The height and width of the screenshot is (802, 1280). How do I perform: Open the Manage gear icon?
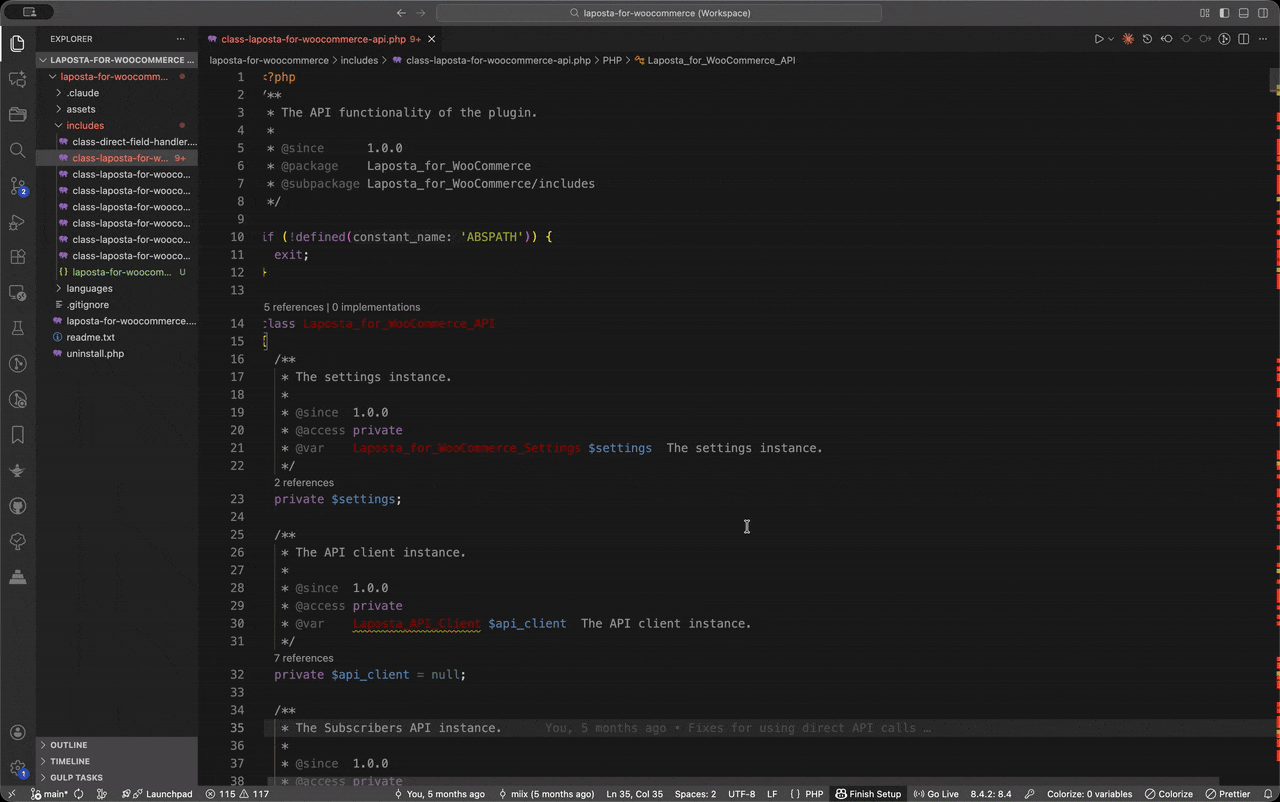[x=17, y=768]
